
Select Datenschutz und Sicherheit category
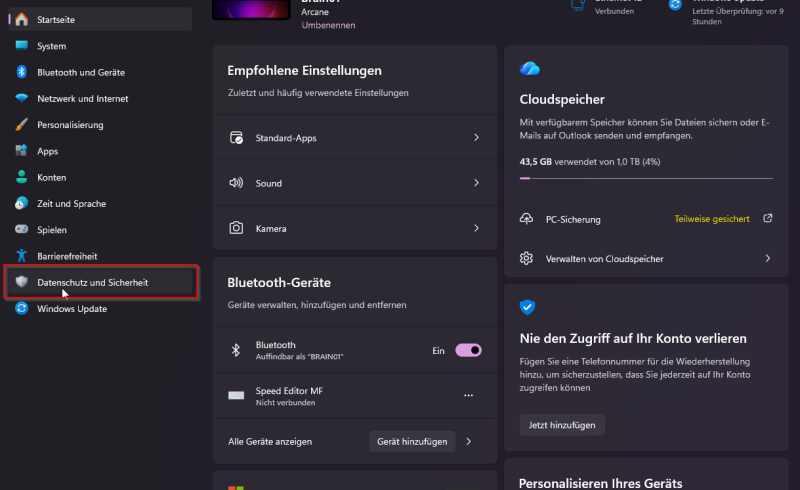point(101,282)
